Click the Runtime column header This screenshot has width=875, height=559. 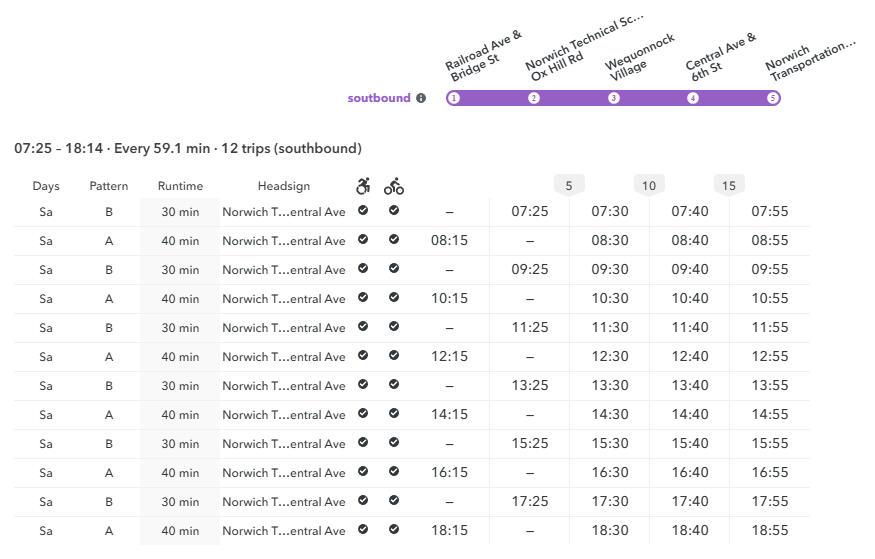[180, 186]
